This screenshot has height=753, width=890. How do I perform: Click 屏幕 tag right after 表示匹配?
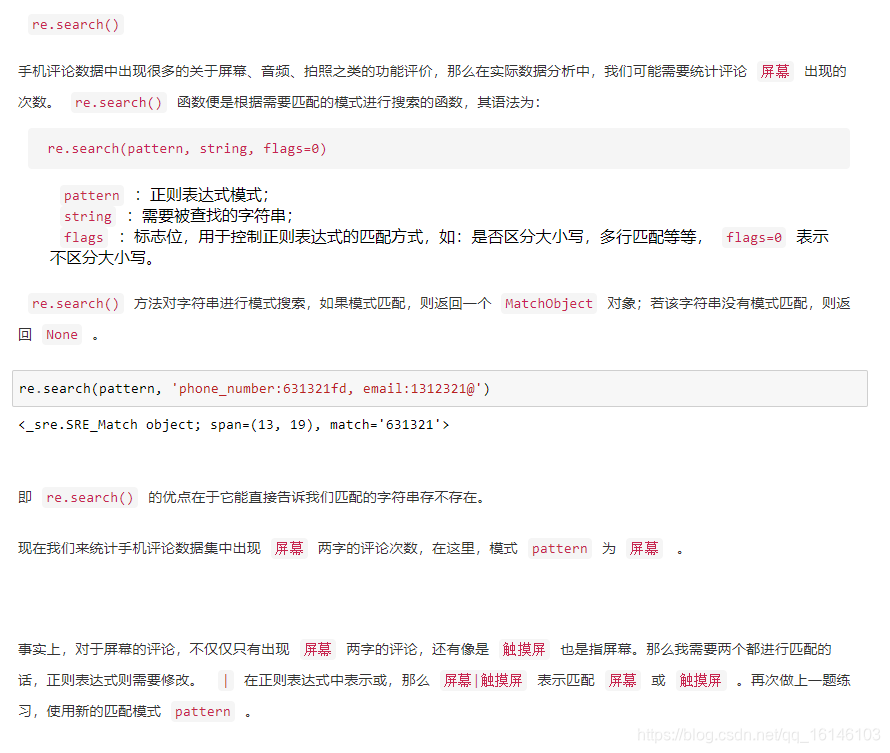pyautogui.click(x=622, y=680)
